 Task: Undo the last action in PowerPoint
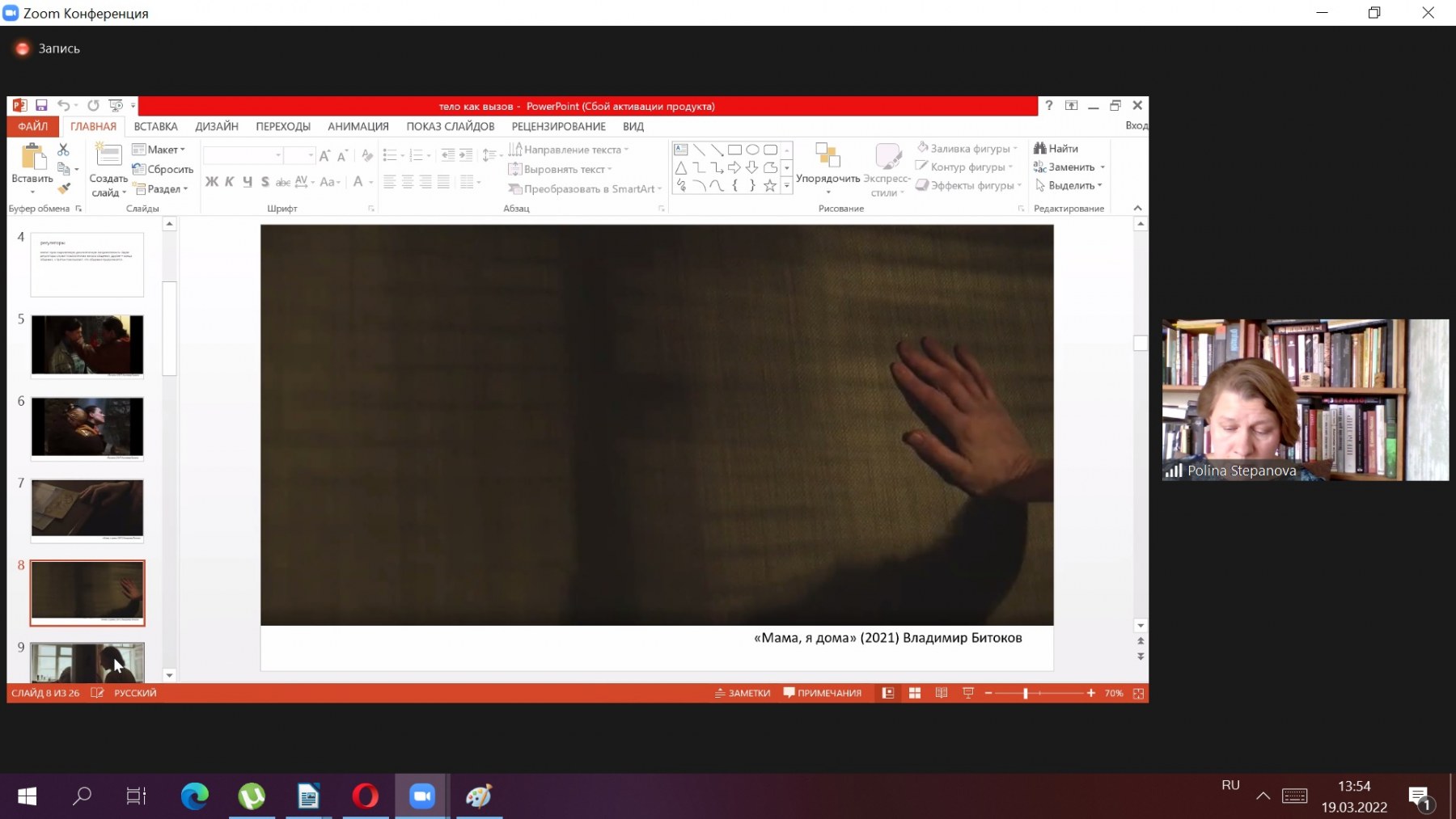click(63, 105)
